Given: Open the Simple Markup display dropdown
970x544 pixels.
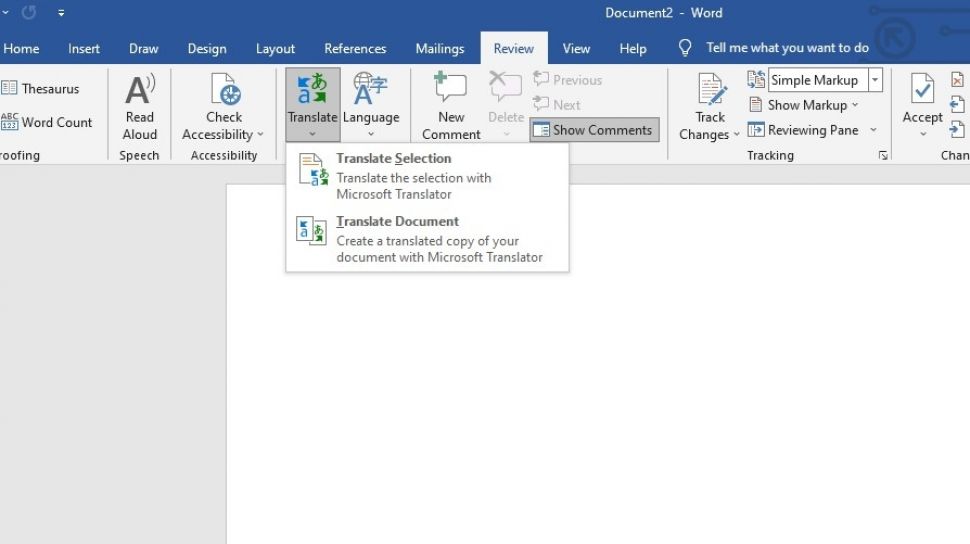Looking at the screenshot, I should click(875, 80).
